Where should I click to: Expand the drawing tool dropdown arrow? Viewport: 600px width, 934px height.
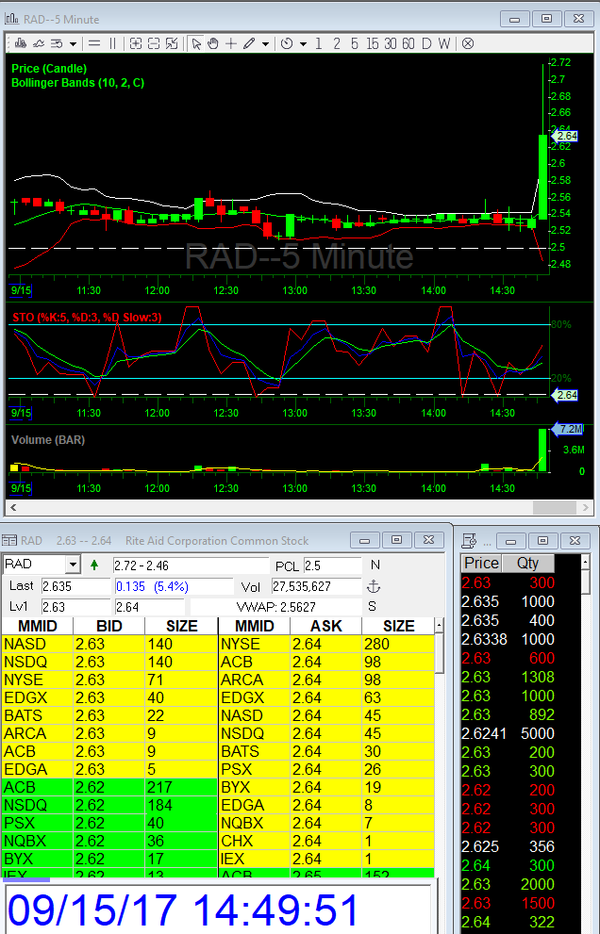coord(265,43)
